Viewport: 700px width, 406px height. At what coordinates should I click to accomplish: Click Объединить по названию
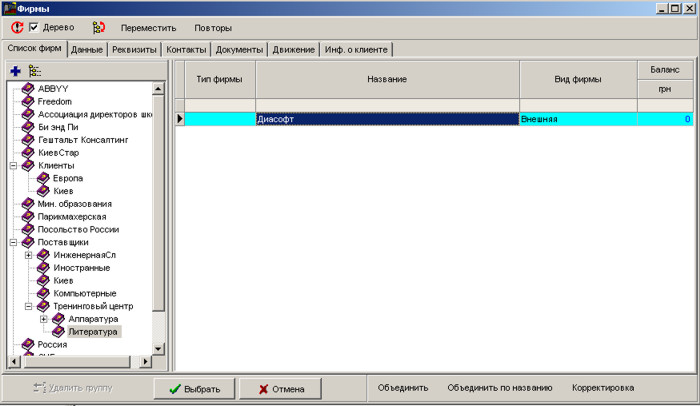pyautogui.click(x=499, y=388)
